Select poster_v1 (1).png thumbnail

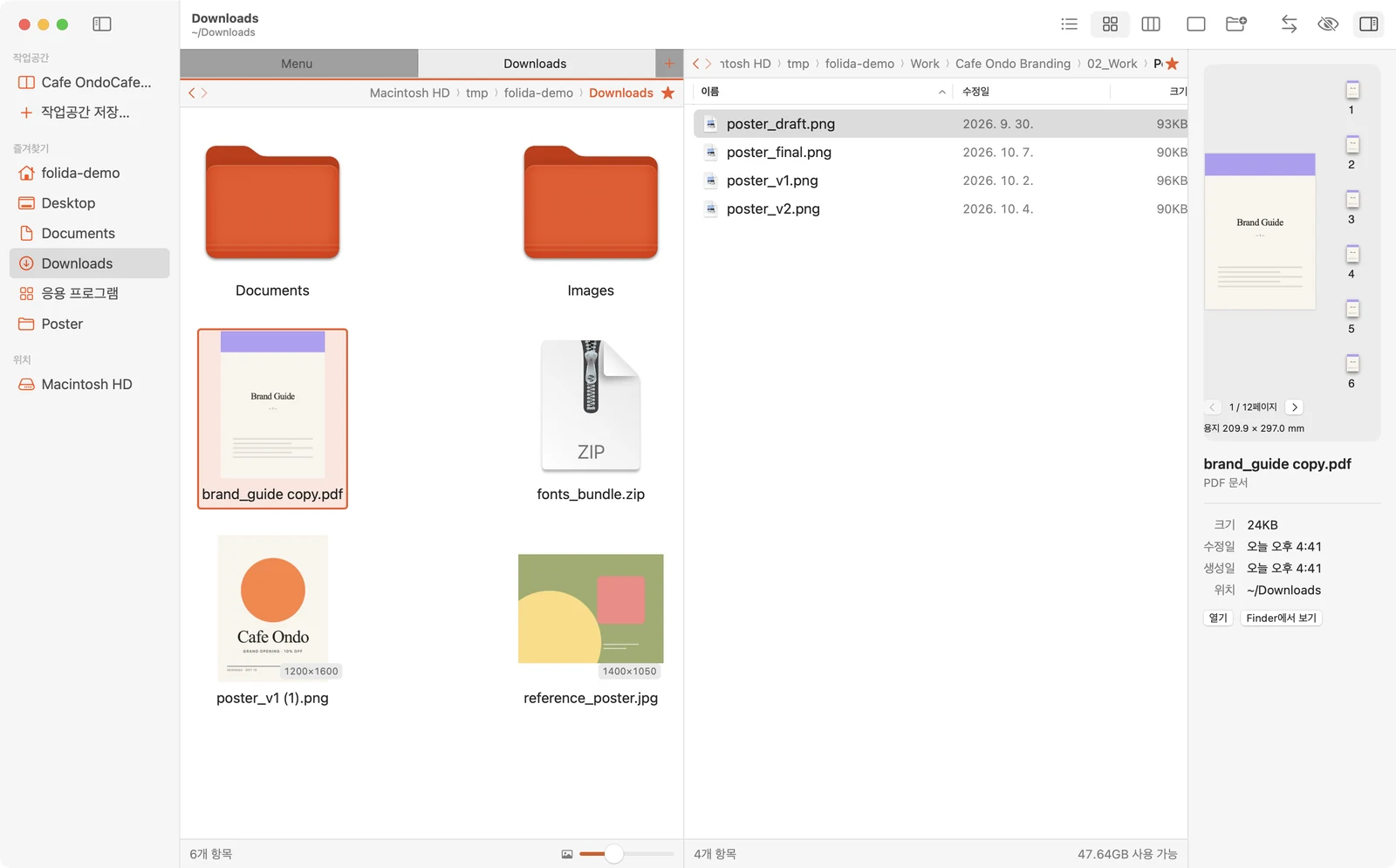click(x=272, y=608)
